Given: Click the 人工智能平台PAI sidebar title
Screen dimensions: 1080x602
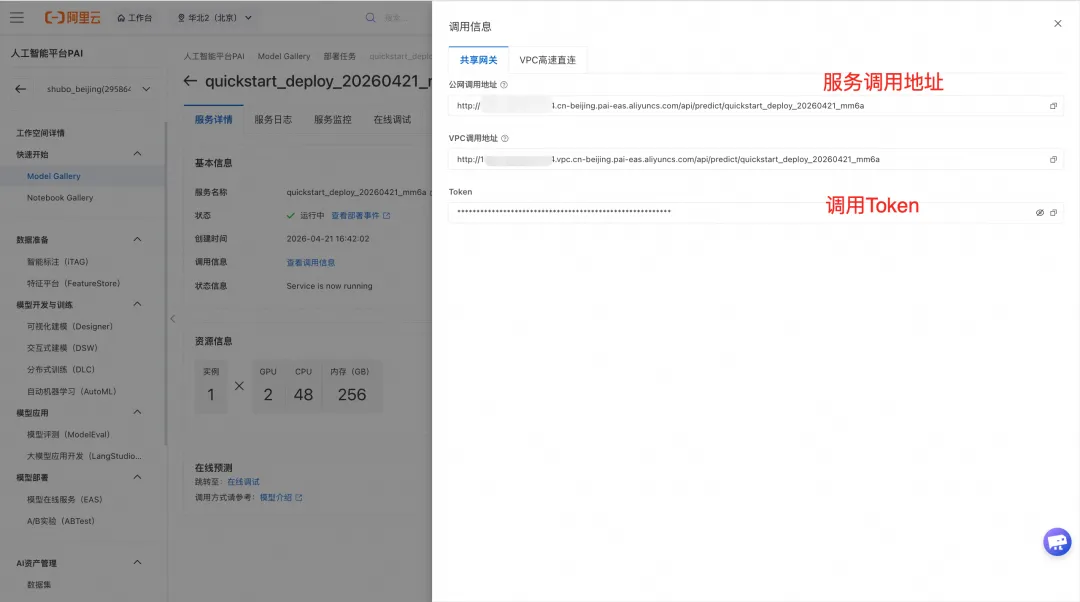Looking at the screenshot, I should click(47, 53).
